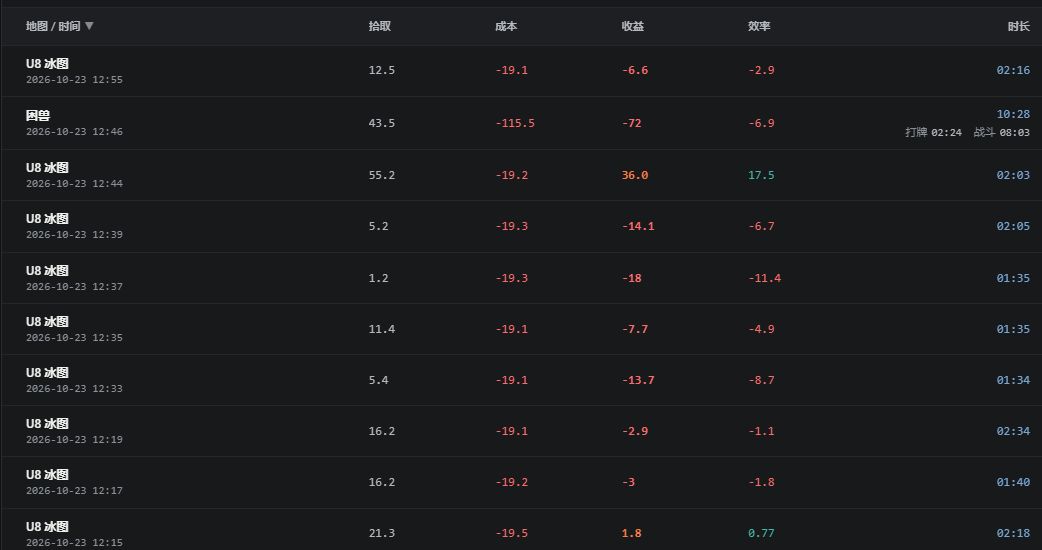Click profit value -13.7
This screenshot has width=1042, height=550.
click(x=638, y=380)
